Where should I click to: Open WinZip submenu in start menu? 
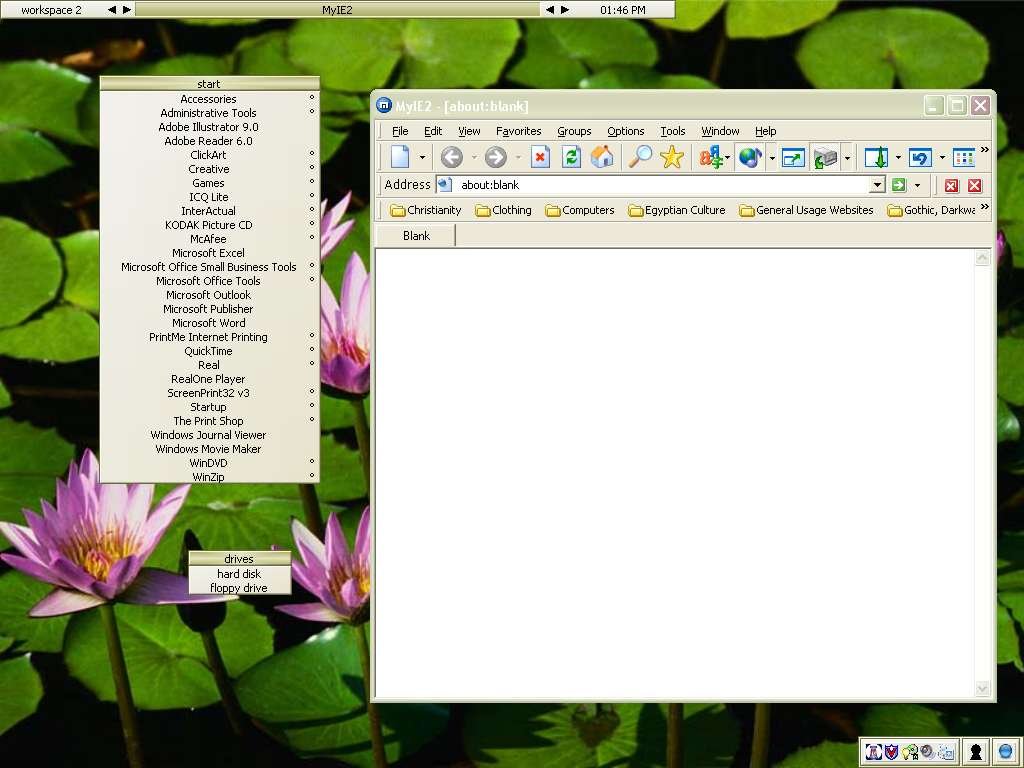point(208,477)
